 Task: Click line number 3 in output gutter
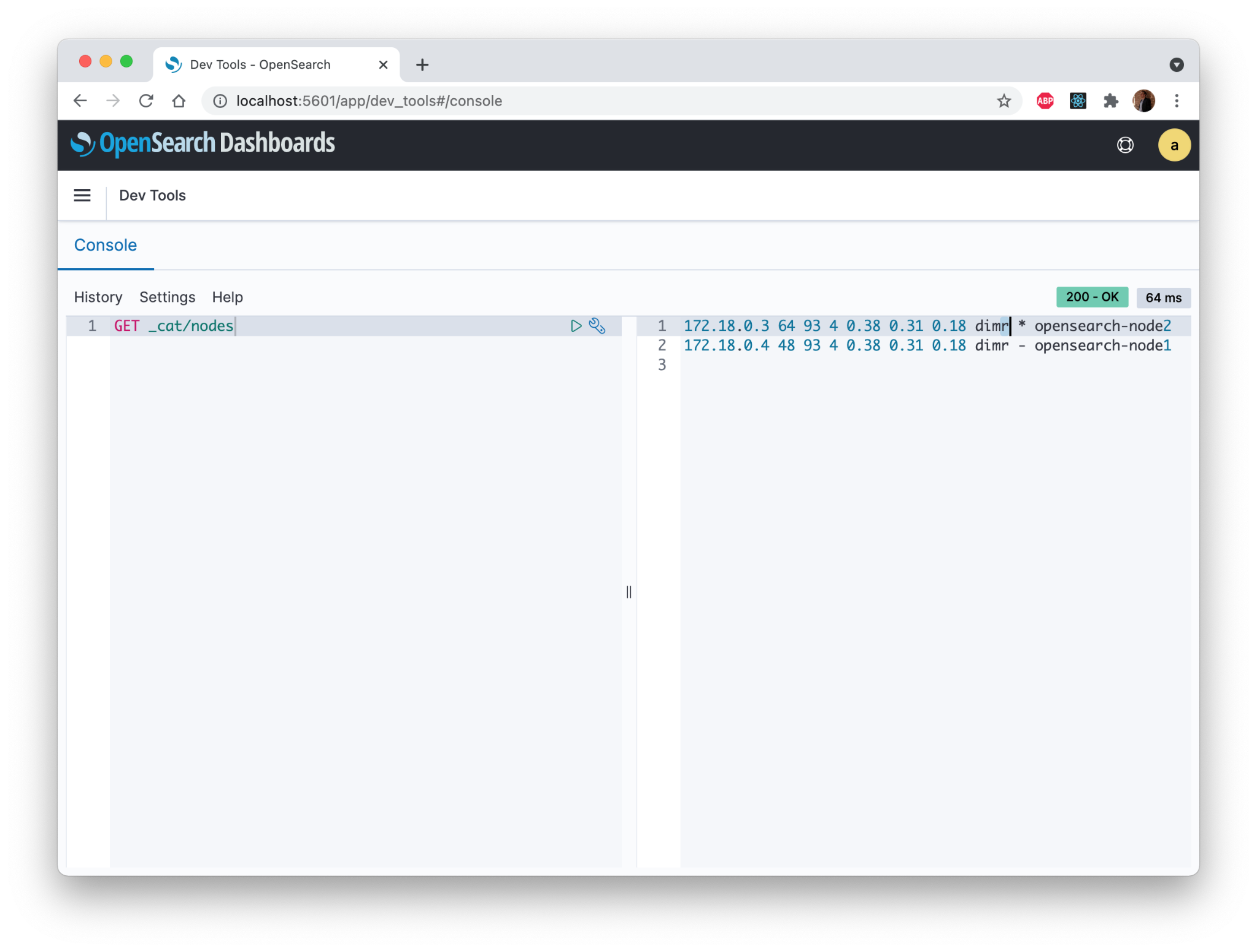point(662,365)
